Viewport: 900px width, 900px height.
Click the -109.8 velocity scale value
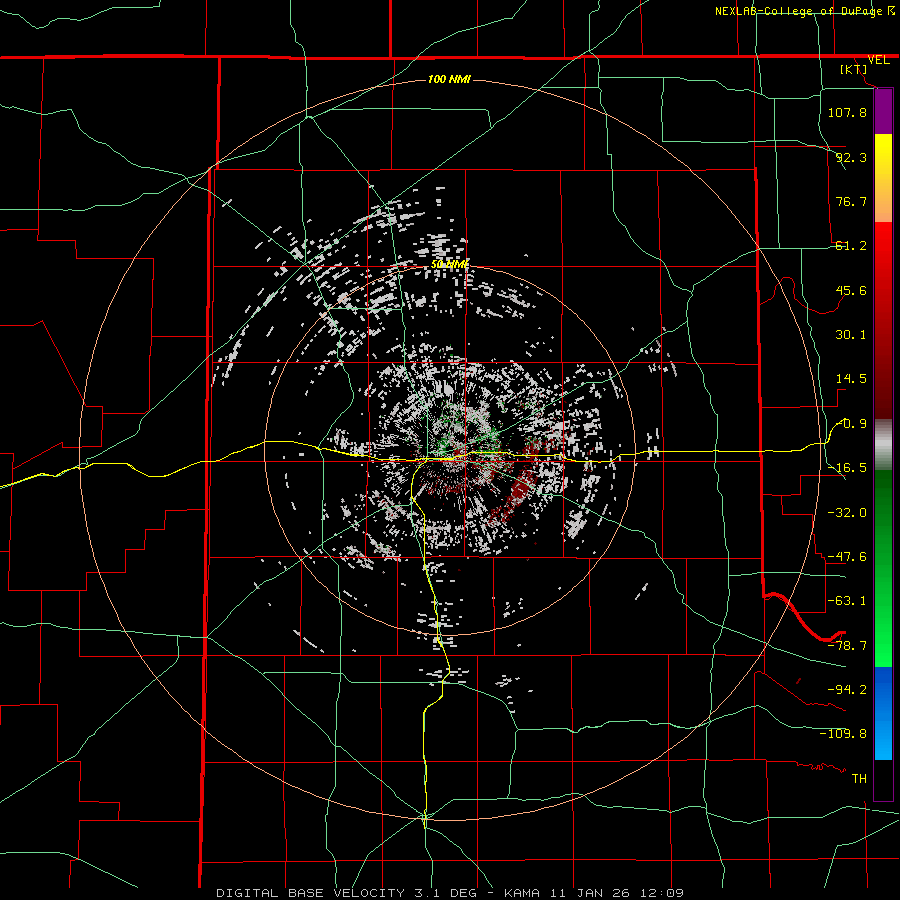click(x=843, y=734)
